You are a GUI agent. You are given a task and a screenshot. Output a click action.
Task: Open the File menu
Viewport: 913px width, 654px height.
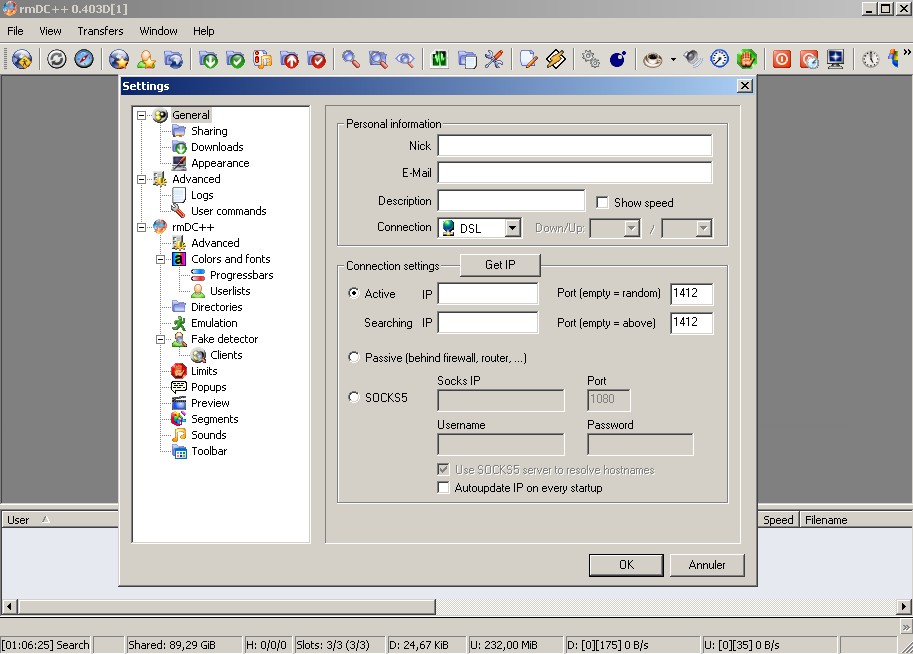(15, 31)
